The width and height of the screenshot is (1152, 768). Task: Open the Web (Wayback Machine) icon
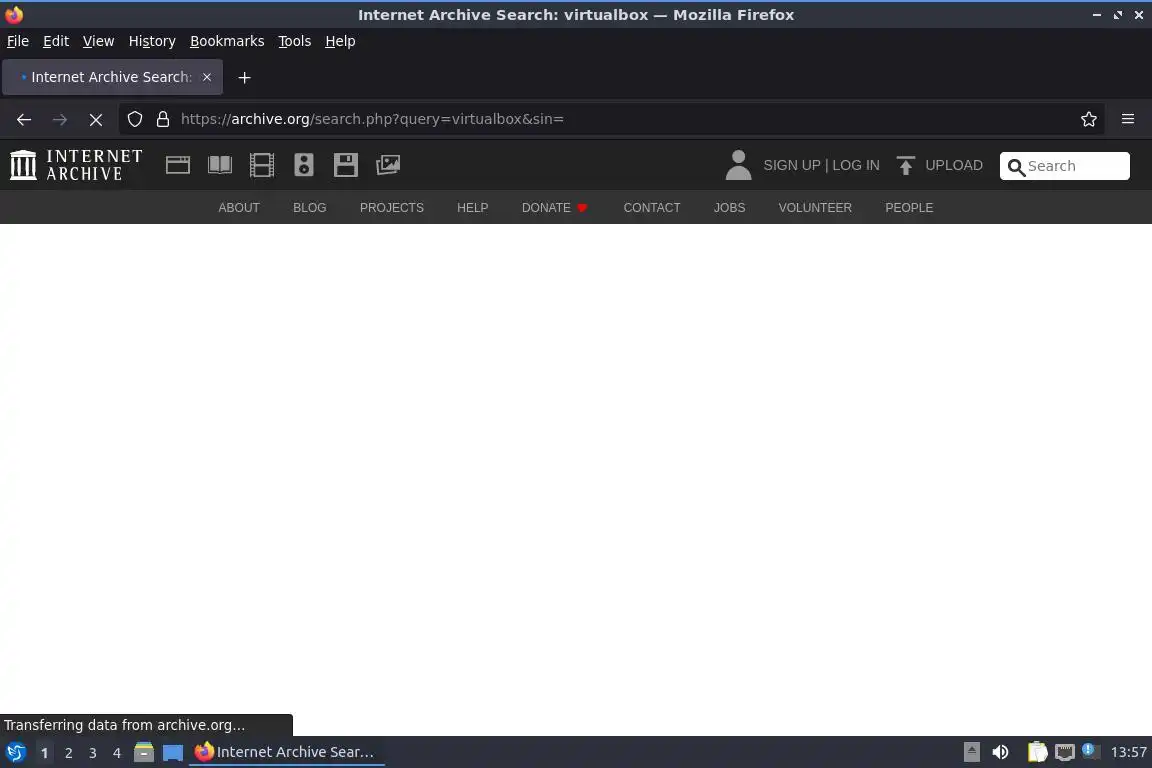click(178, 165)
